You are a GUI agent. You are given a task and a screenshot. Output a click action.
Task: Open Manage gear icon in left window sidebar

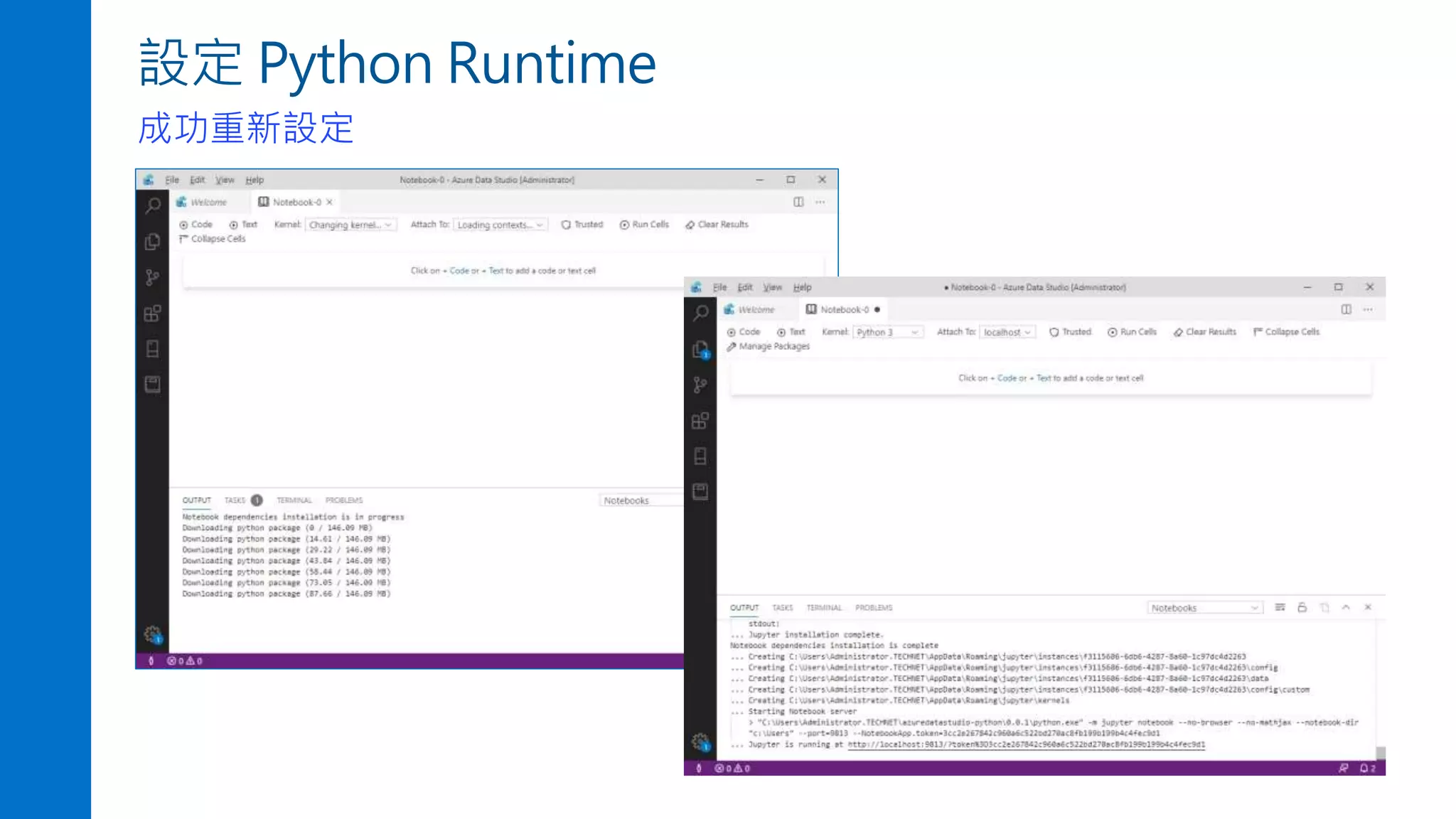pos(152,633)
